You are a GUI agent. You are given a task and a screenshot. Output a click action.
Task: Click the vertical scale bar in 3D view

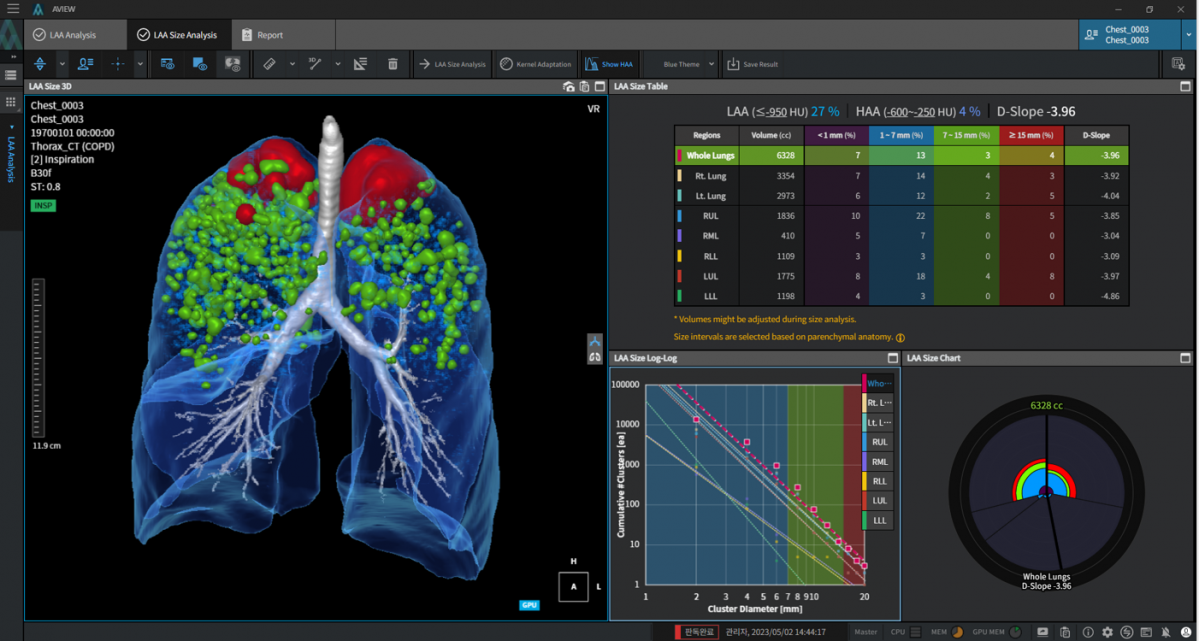pyautogui.click(x=39, y=357)
